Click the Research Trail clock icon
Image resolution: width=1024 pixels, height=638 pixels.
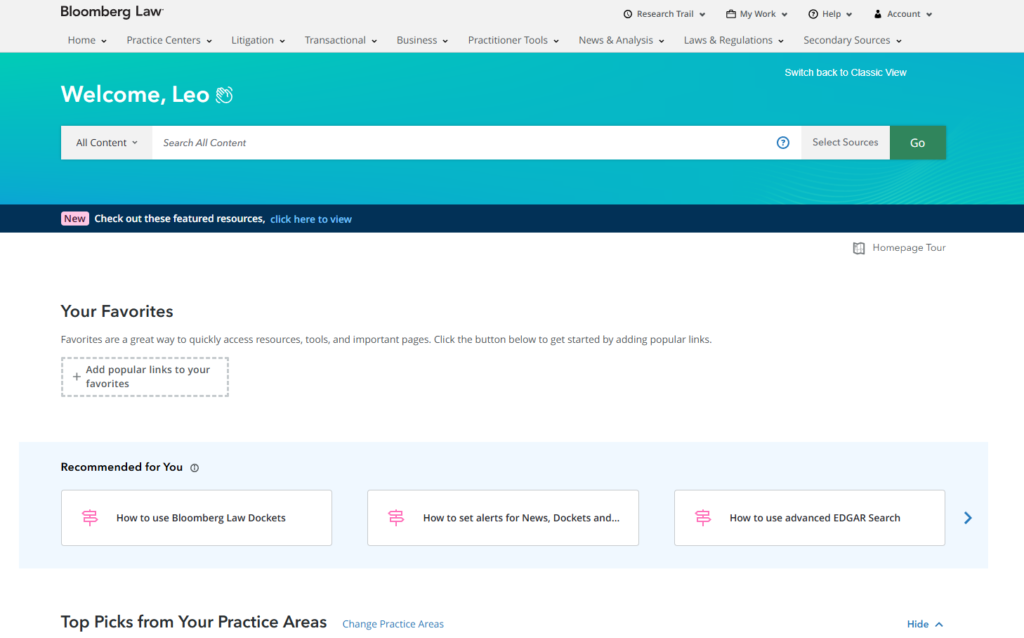click(628, 15)
